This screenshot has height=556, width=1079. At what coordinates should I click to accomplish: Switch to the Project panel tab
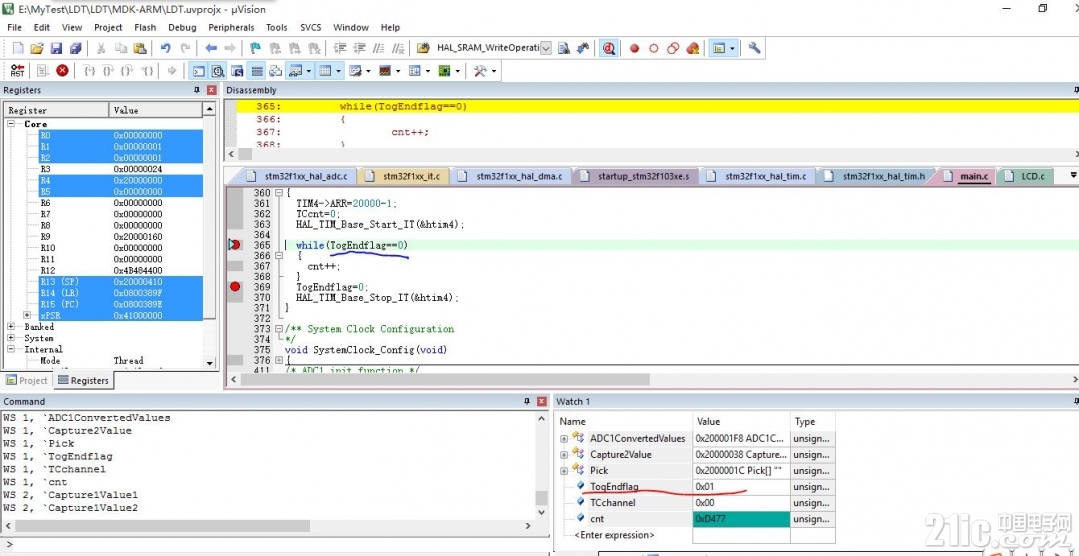27,380
